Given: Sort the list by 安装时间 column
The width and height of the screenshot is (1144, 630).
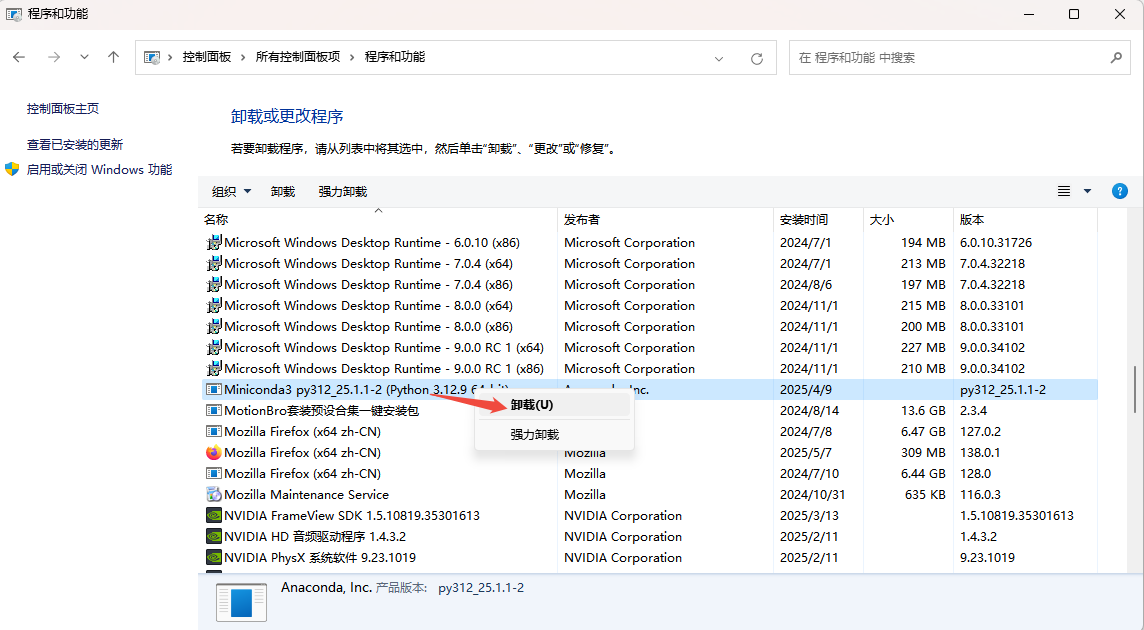Looking at the screenshot, I should [x=818, y=220].
